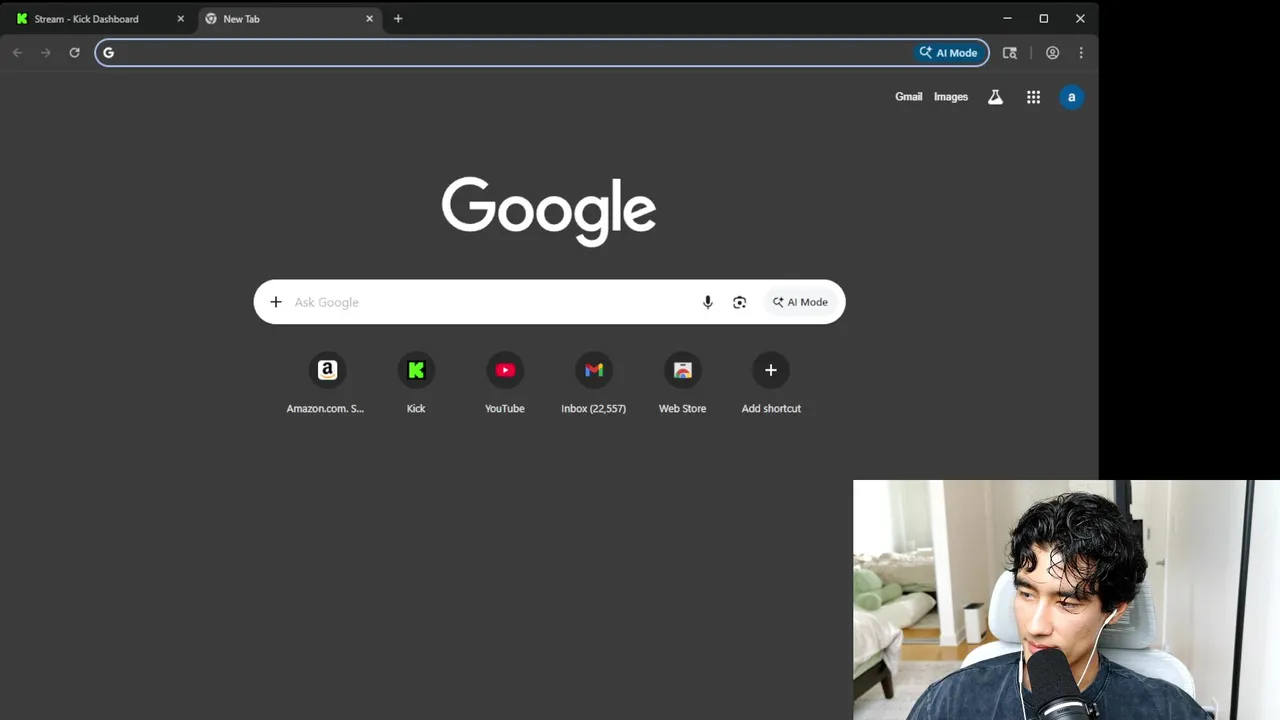Go forward with the forward arrow
The height and width of the screenshot is (720, 1280).
[45, 53]
